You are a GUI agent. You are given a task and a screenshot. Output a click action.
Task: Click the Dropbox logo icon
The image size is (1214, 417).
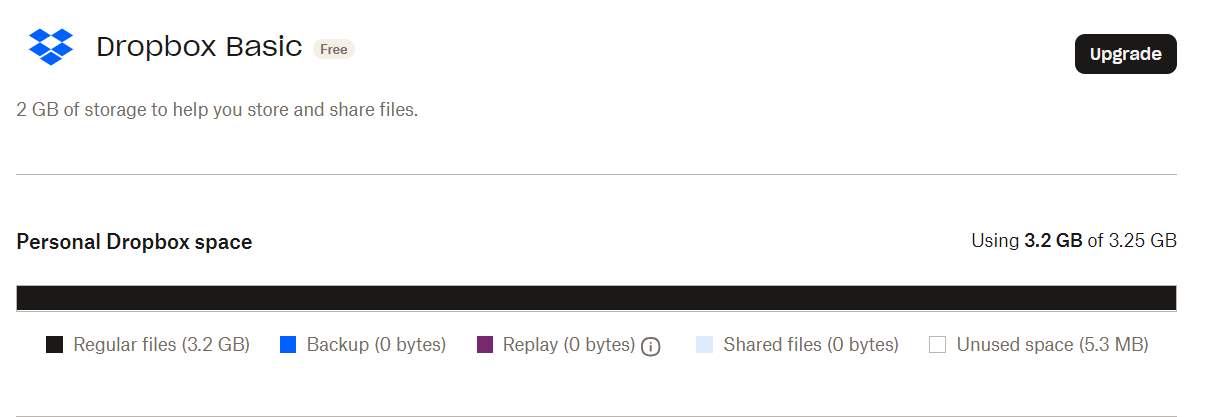[51, 47]
